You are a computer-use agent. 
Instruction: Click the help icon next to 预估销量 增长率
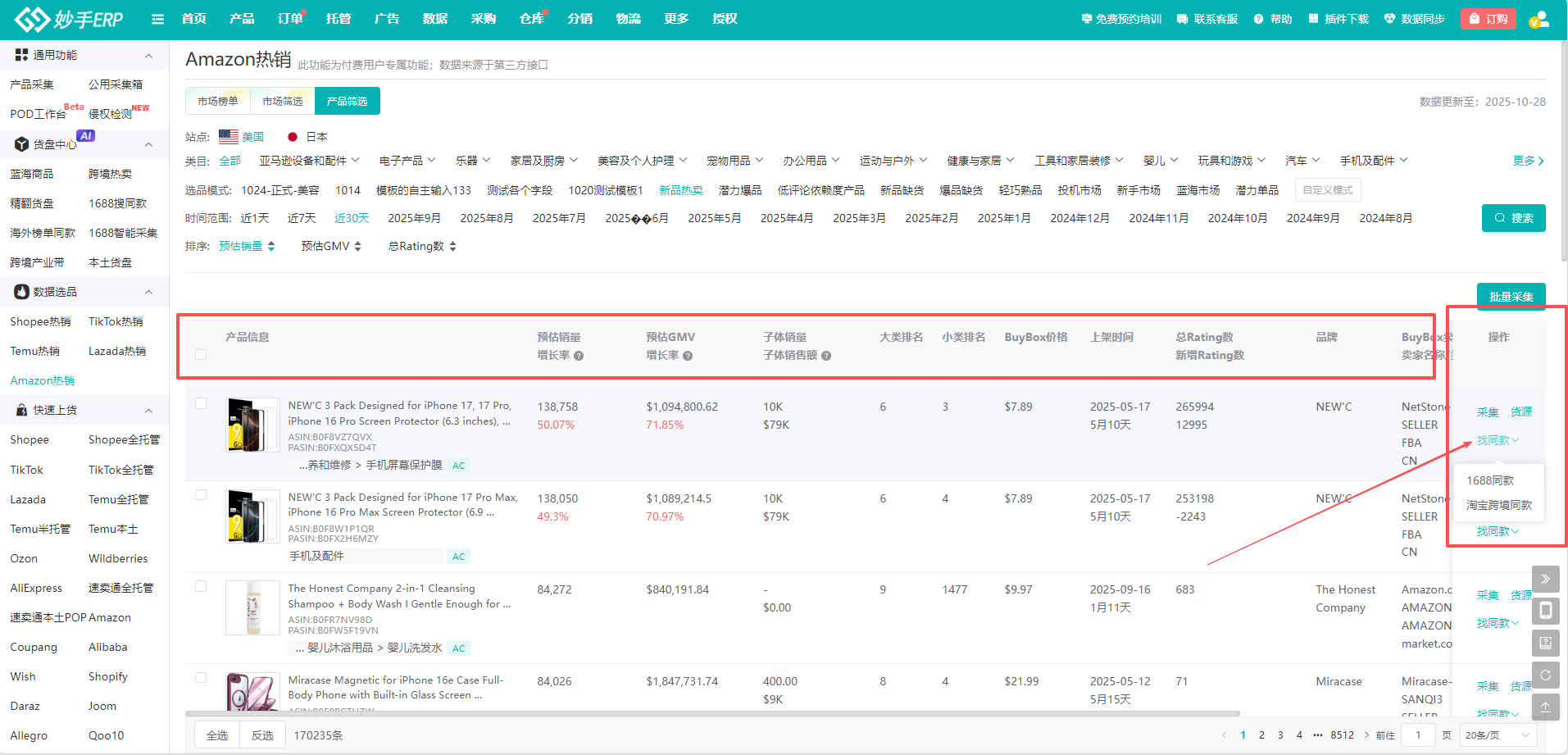pos(579,356)
